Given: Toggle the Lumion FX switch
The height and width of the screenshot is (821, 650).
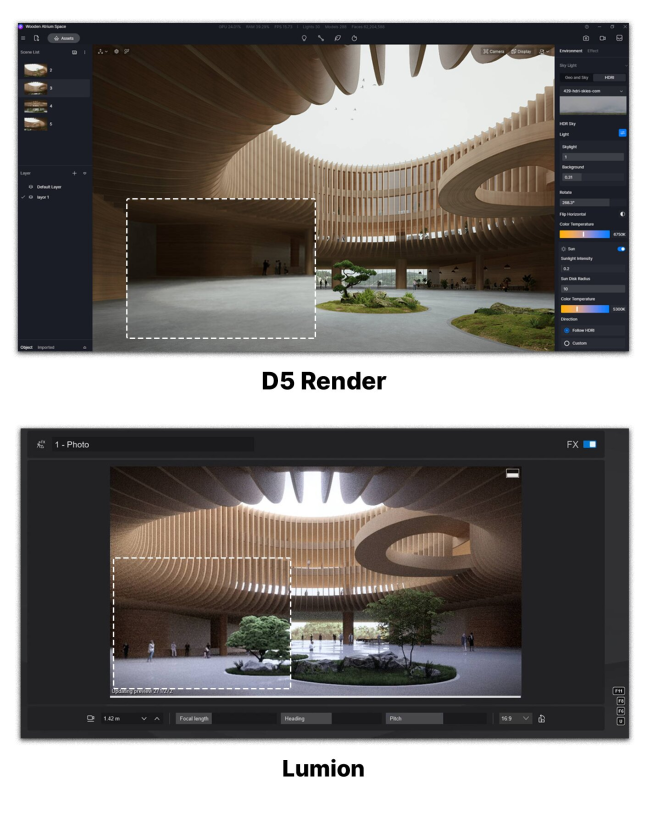Looking at the screenshot, I should pyautogui.click(x=590, y=444).
